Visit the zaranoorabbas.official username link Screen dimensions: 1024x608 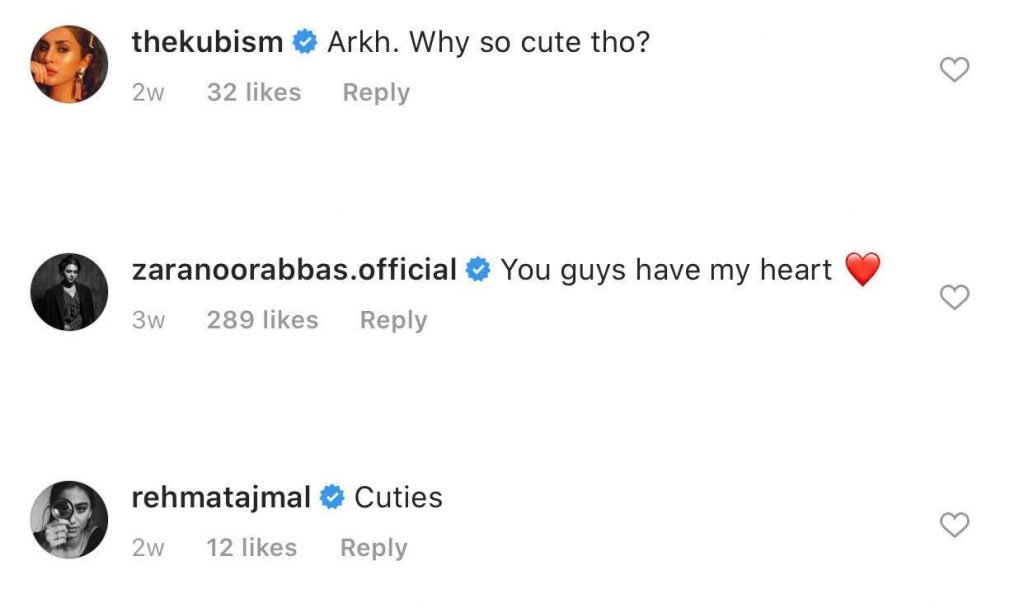(x=294, y=270)
